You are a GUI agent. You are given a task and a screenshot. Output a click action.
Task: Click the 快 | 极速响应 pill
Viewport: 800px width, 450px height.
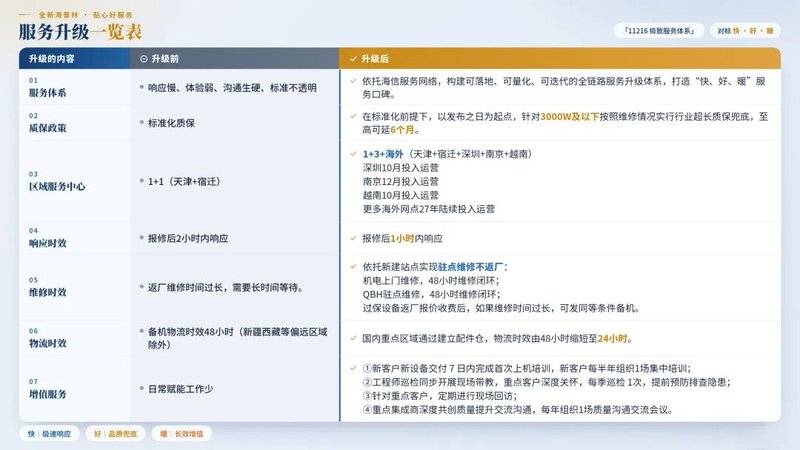[x=49, y=434]
